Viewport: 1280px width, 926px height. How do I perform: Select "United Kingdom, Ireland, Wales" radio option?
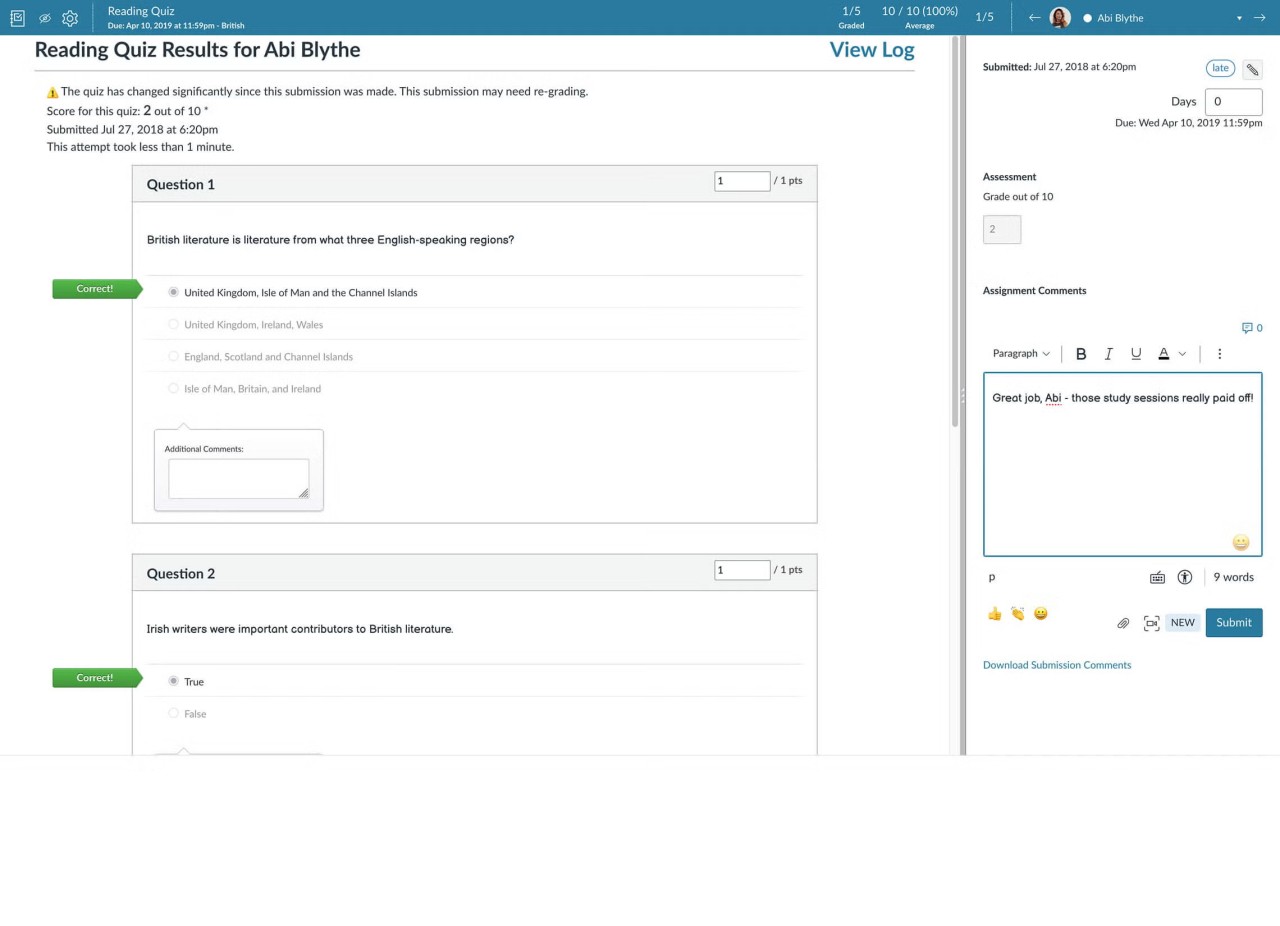pyautogui.click(x=174, y=324)
